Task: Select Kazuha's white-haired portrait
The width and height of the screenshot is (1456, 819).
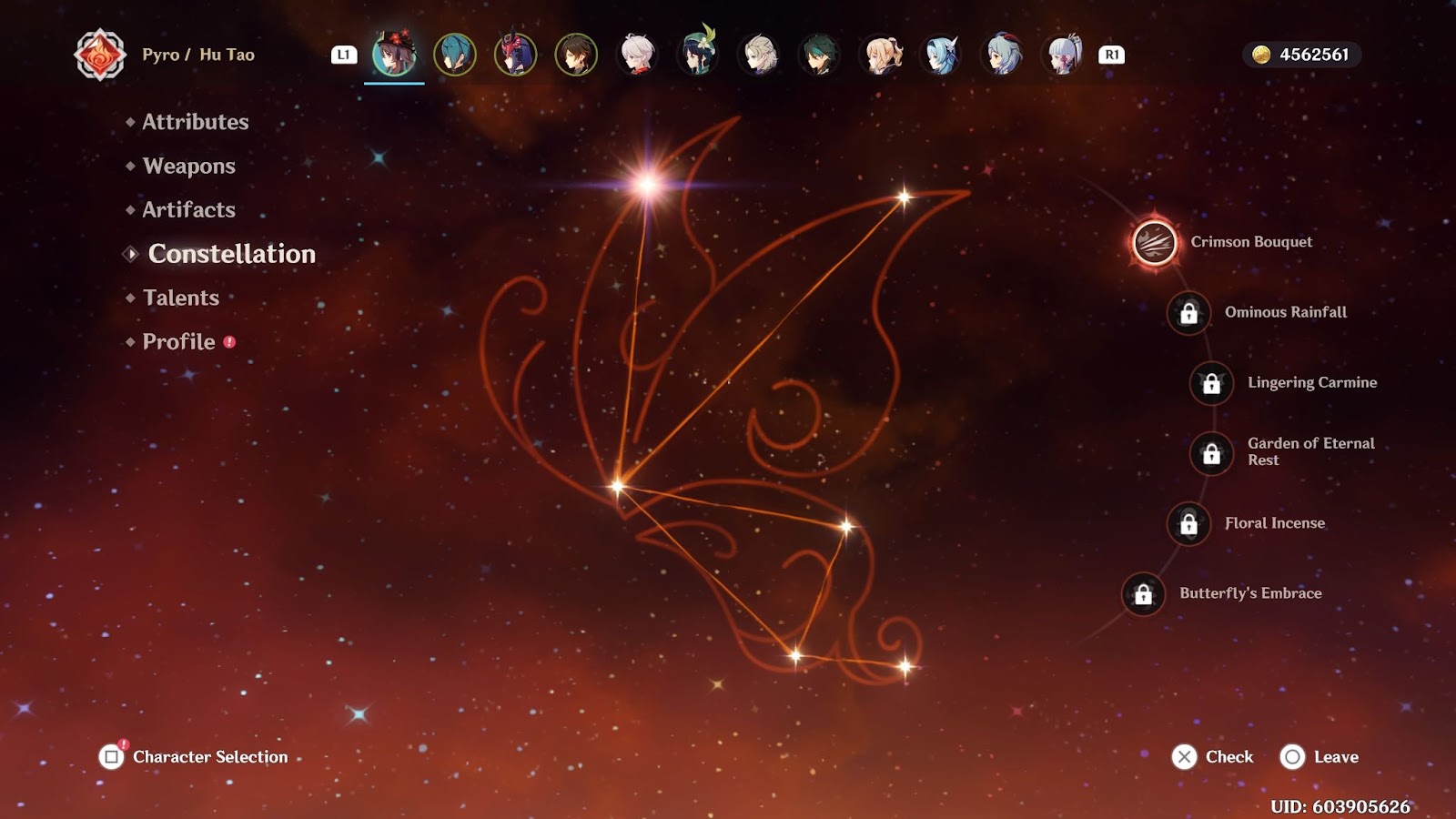Action: coord(637,55)
